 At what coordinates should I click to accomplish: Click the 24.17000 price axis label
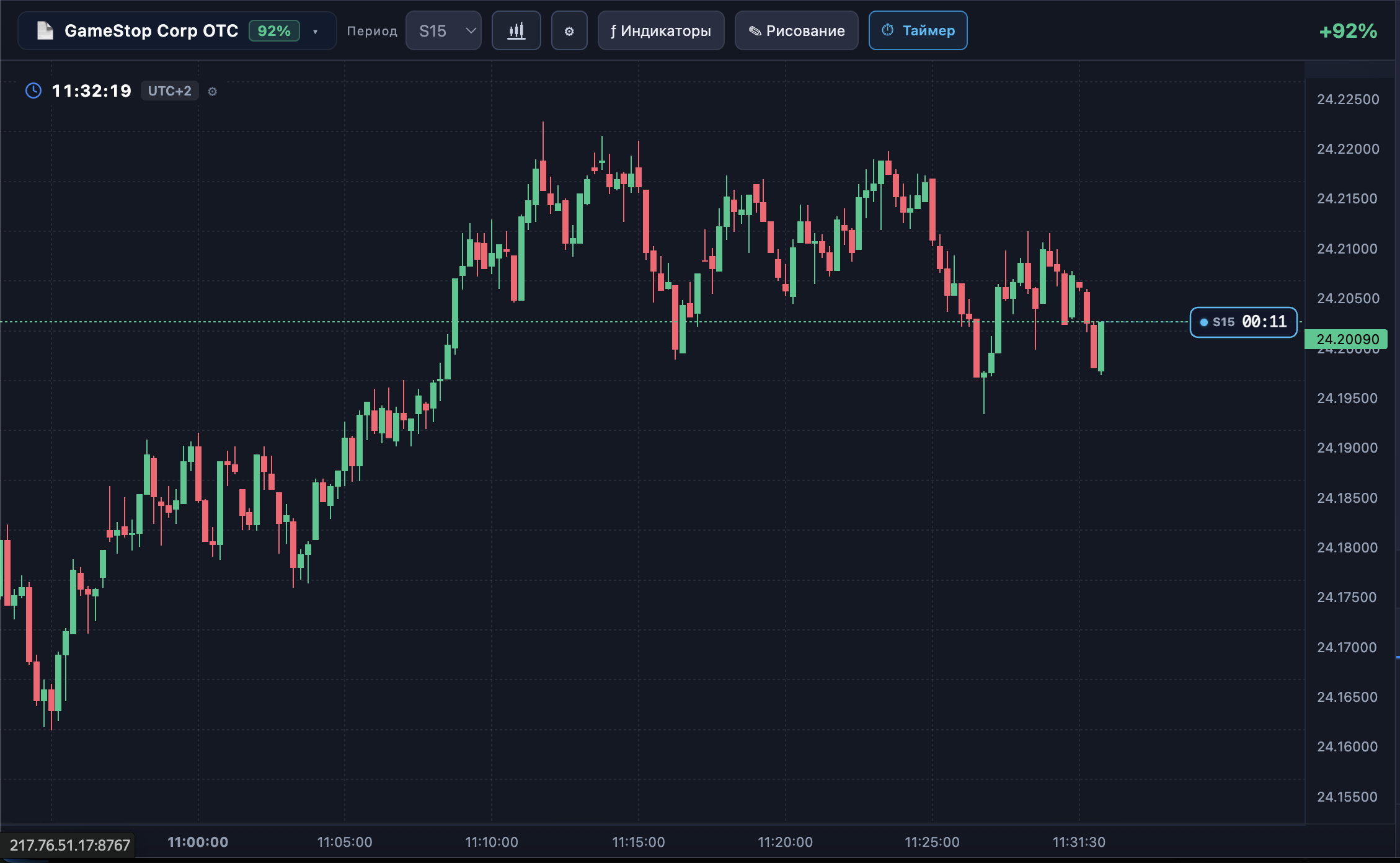click(x=1347, y=647)
